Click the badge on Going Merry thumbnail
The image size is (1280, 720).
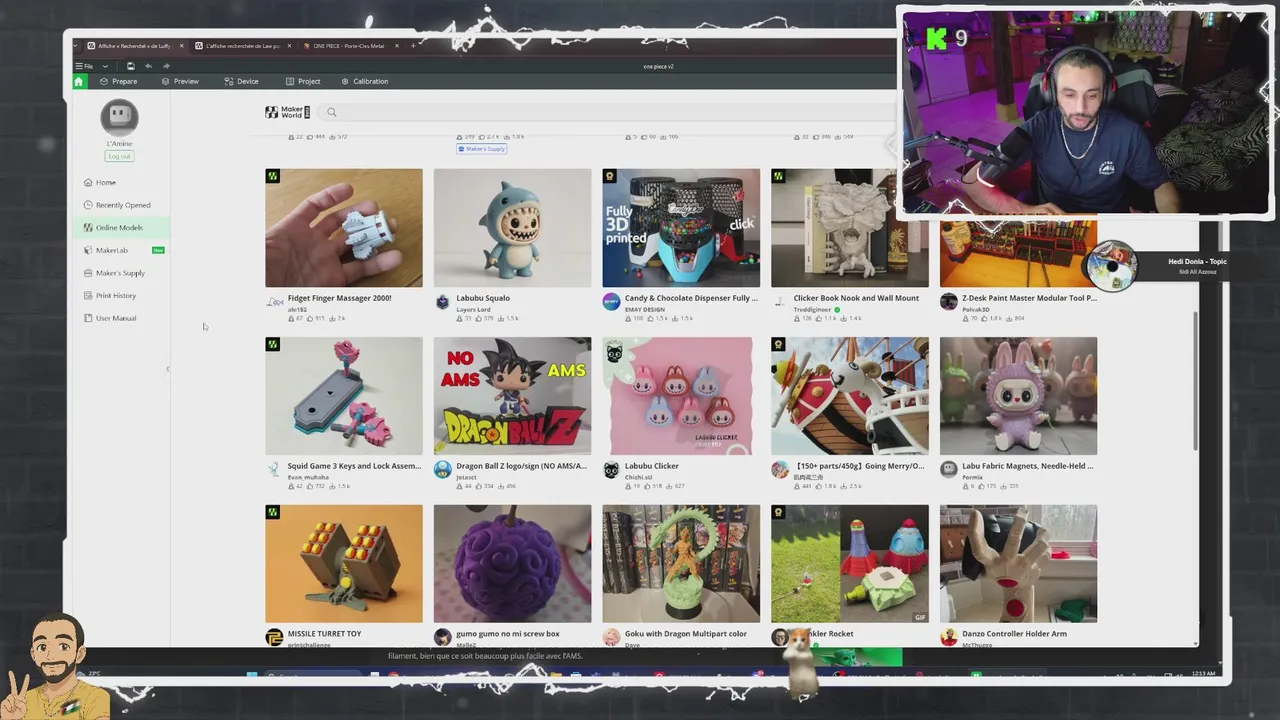click(x=778, y=344)
